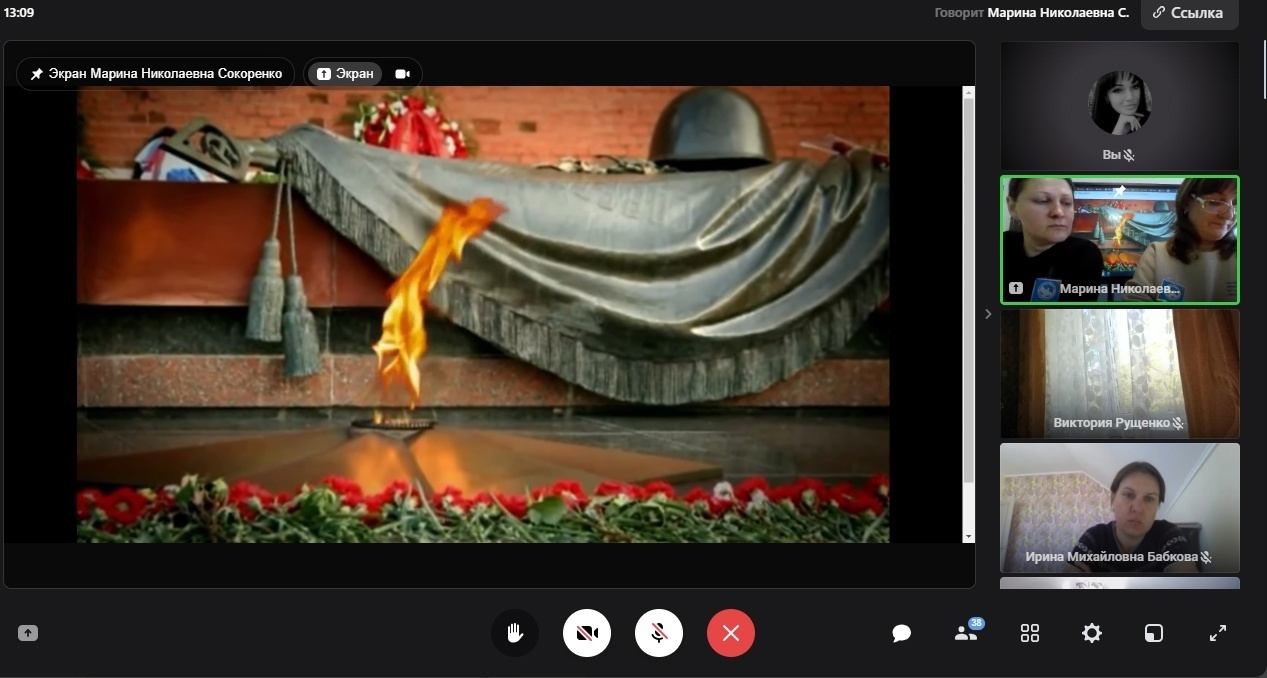Click screen-share arrow icon on Марина's tile
Viewport: 1267px width, 678px height.
tap(1016, 288)
